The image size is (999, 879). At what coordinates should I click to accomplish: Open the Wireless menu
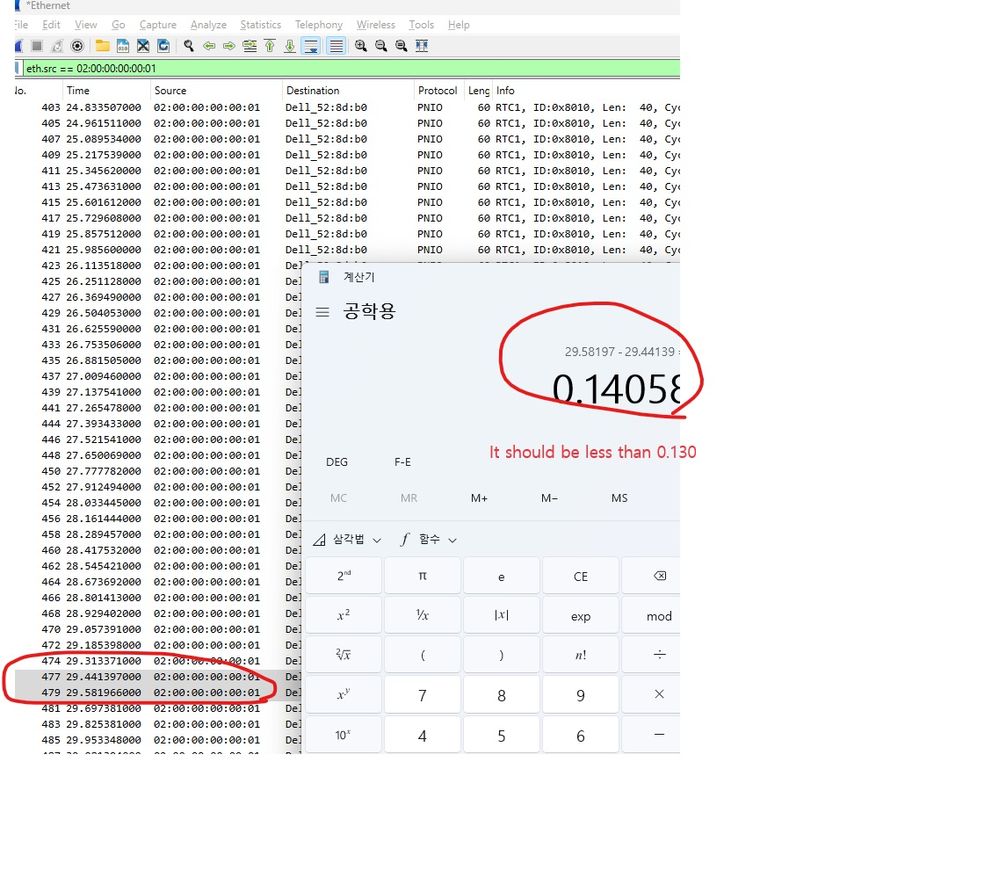[376, 25]
